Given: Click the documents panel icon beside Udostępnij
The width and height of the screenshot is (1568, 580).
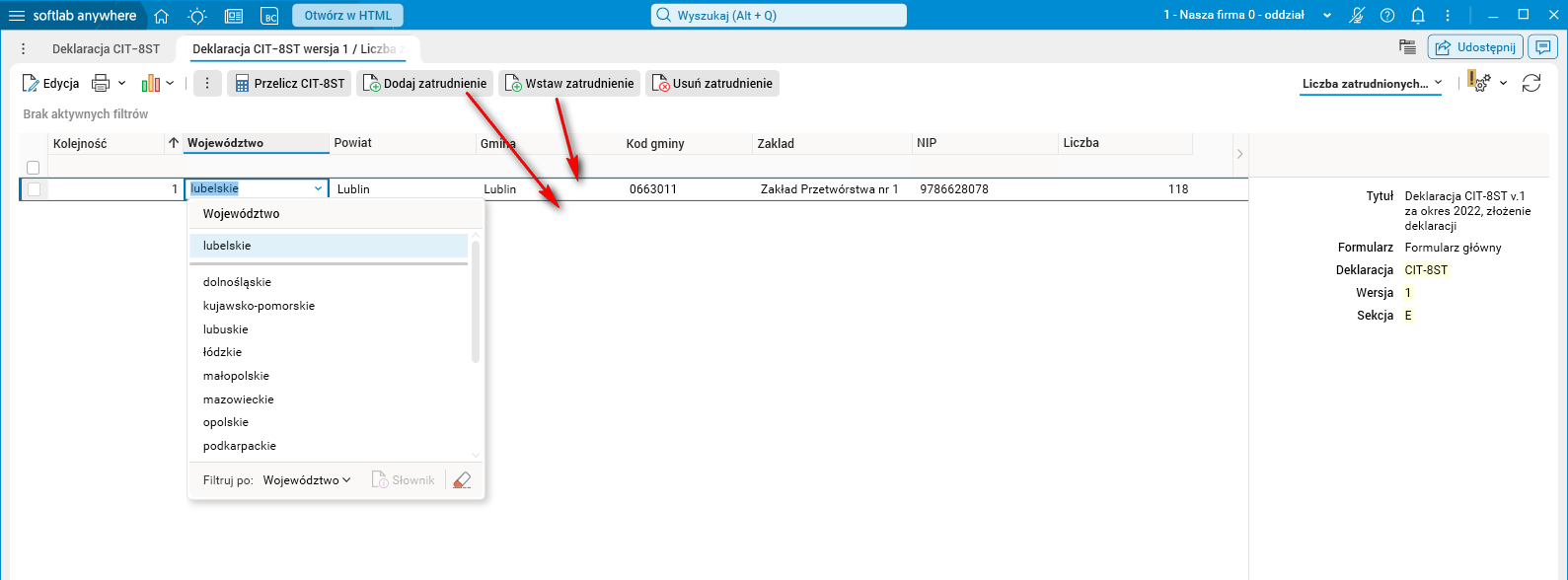Looking at the screenshot, I should tap(1407, 47).
